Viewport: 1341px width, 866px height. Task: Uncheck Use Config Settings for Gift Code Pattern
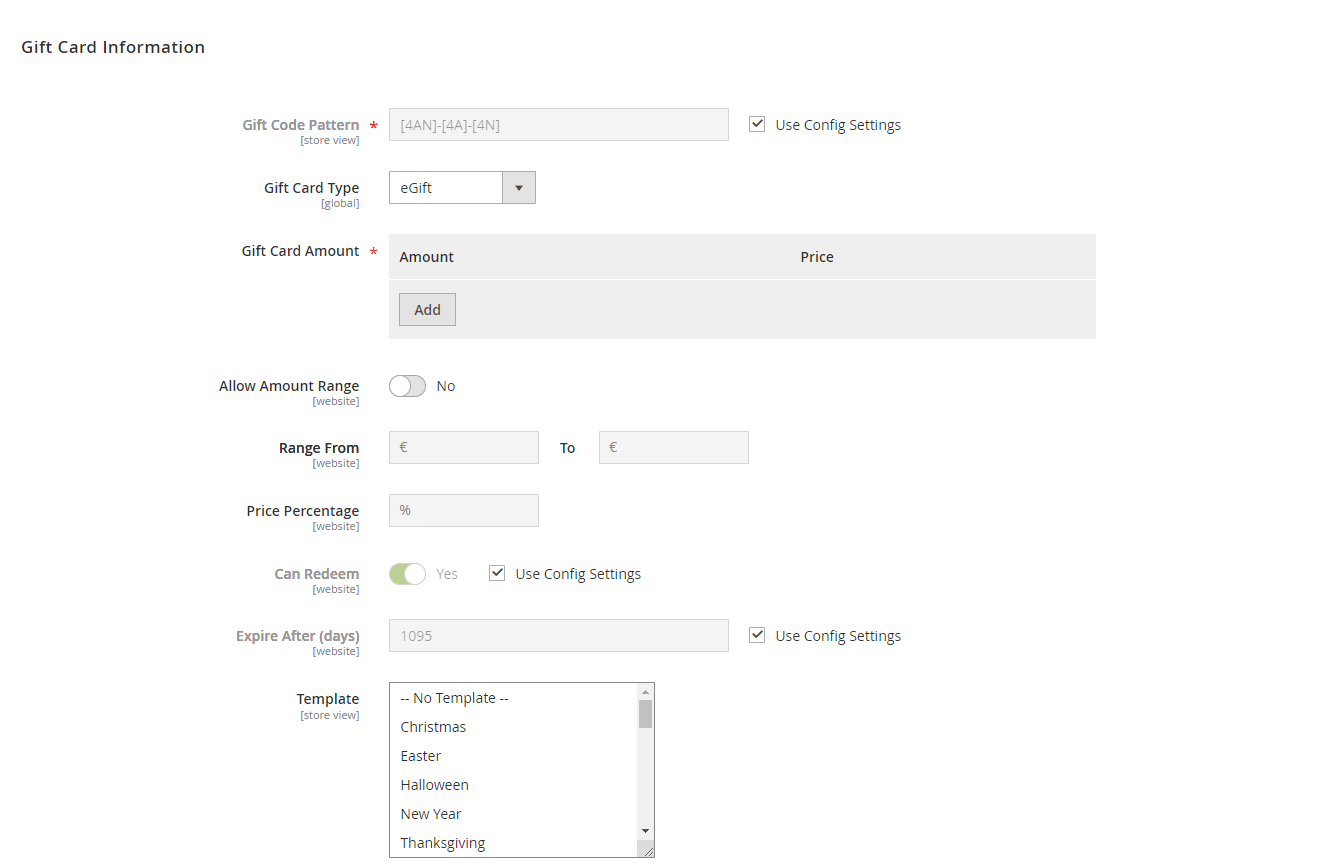[x=757, y=125]
